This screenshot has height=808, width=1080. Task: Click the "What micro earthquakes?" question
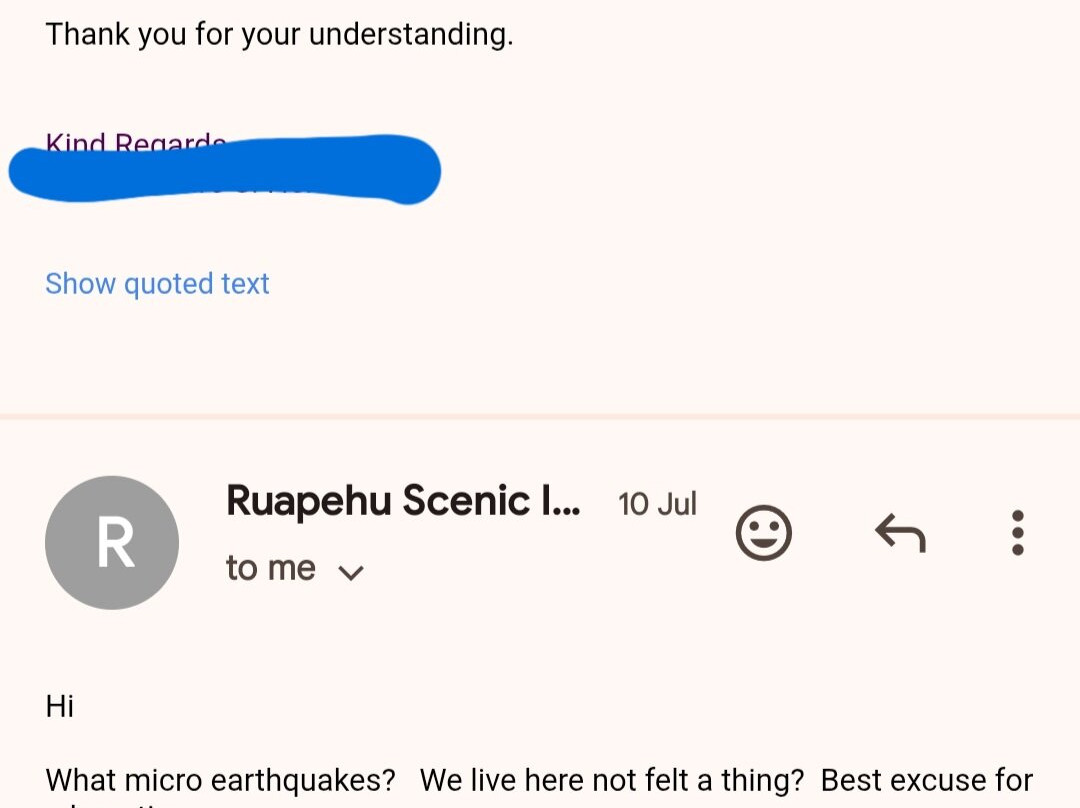click(220, 780)
